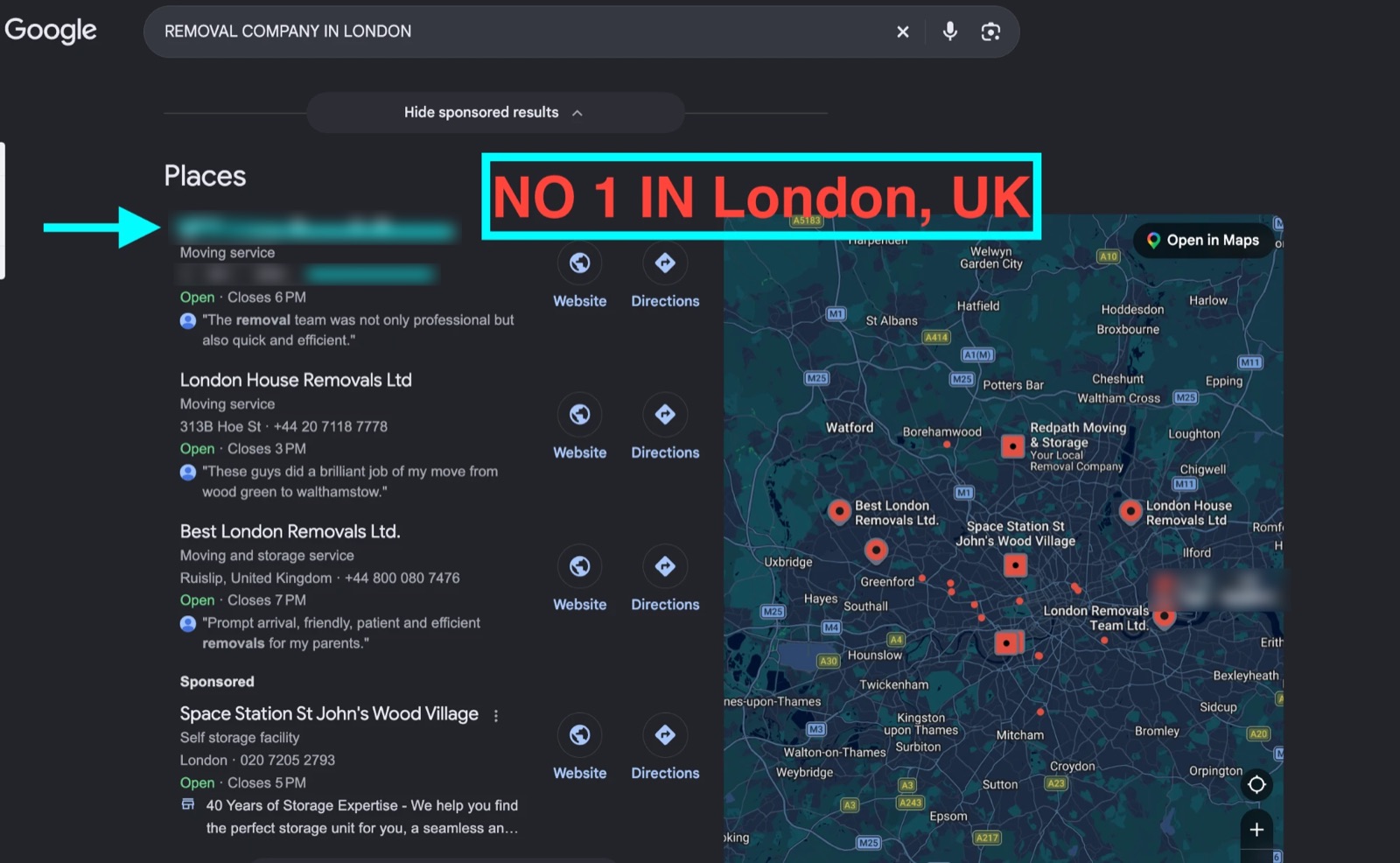1400x863 pixels.
Task: Click the Website label under Best London Removals globe
Action: [579, 604]
